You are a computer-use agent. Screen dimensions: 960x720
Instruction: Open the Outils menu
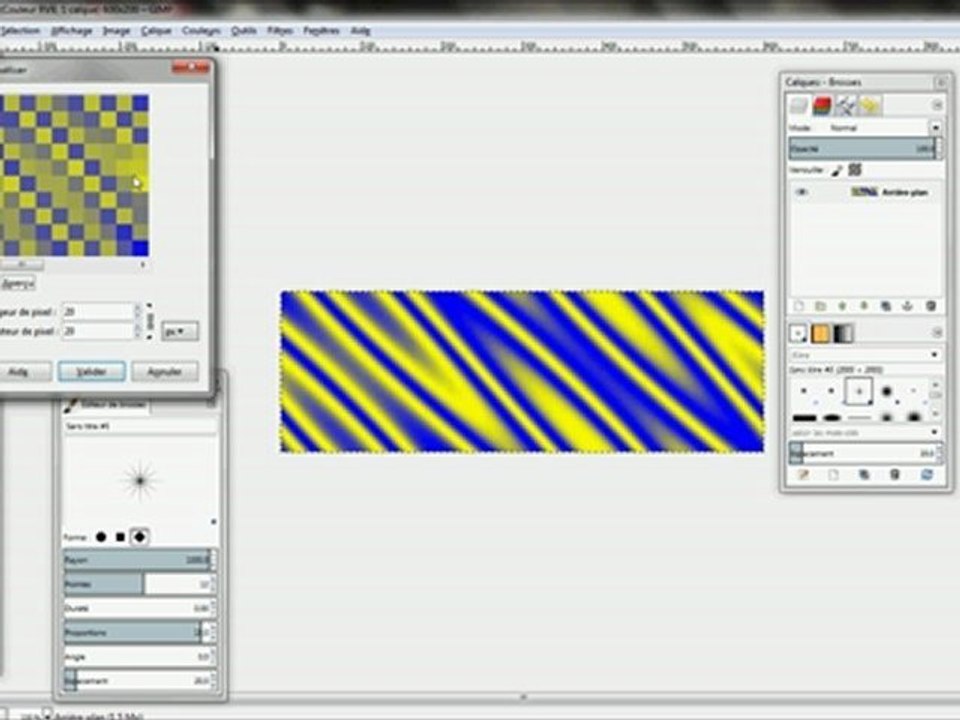[x=244, y=30]
